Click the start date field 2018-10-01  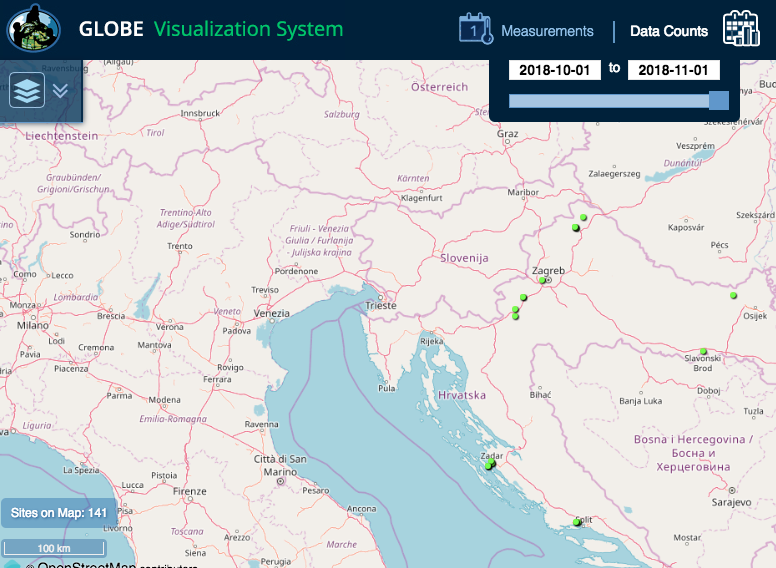tap(555, 70)
